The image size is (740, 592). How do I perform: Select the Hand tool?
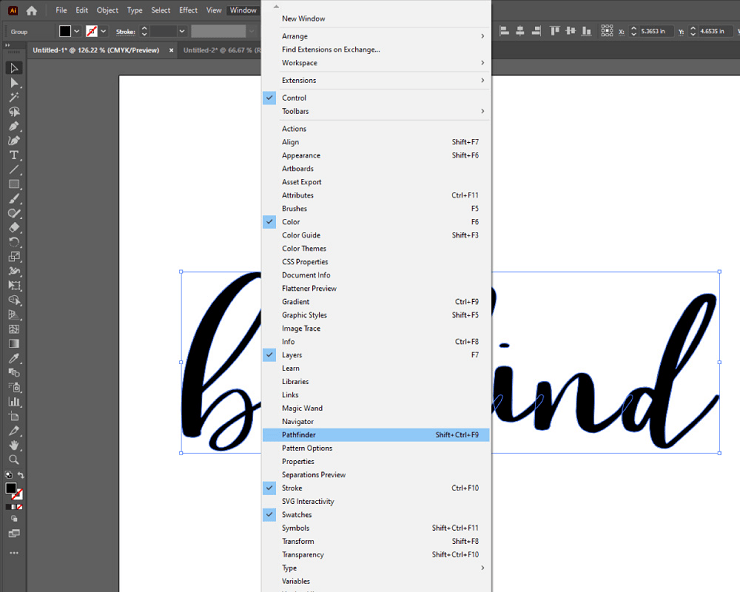tap(14, 445)
